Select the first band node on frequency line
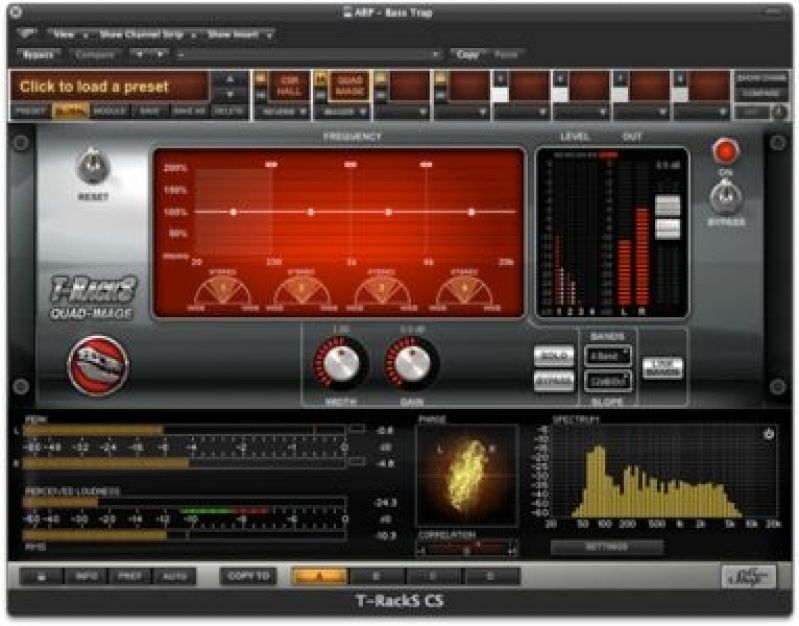The width and height of the screenshot is (799, 626). coord(233,212)
